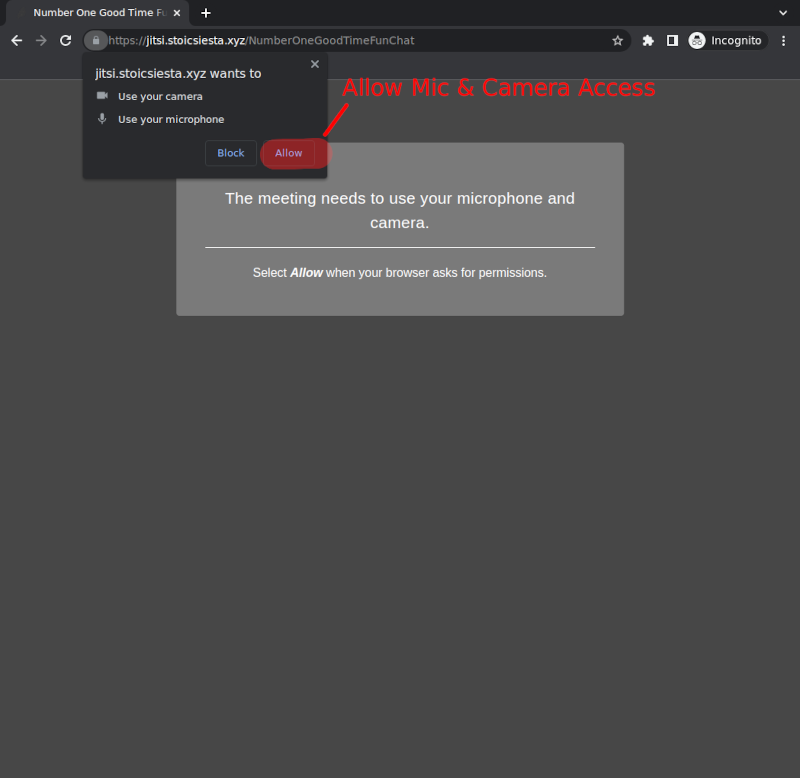Open the Extensions puzzle icon
The height and width of the screenshot is (778, 800).
(x=648, y=41)
